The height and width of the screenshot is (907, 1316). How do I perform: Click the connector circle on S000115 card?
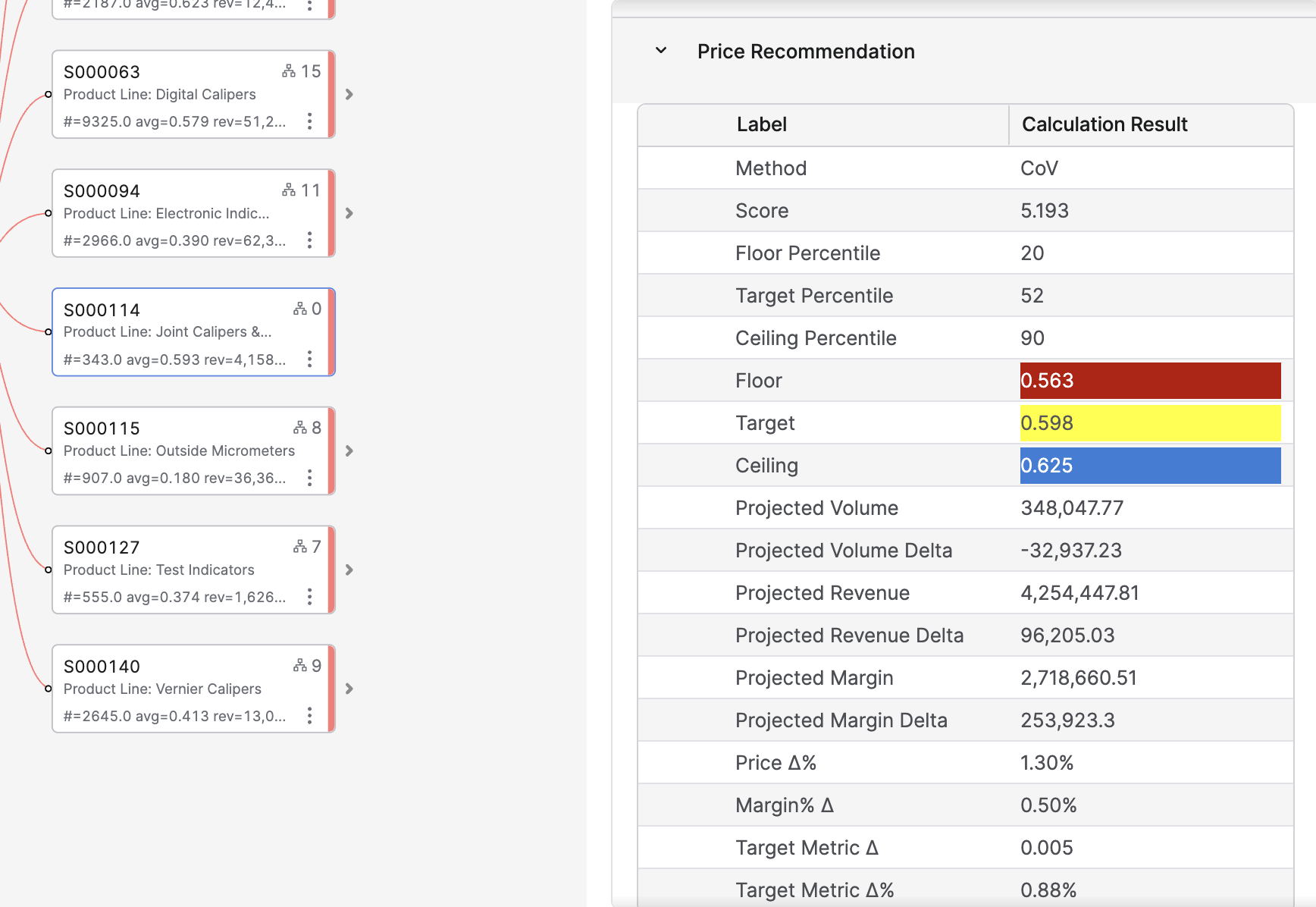click(x=49, y=450)
